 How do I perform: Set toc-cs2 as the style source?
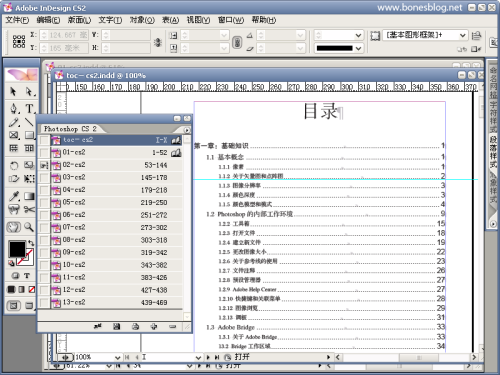click(x=44, y=140)
